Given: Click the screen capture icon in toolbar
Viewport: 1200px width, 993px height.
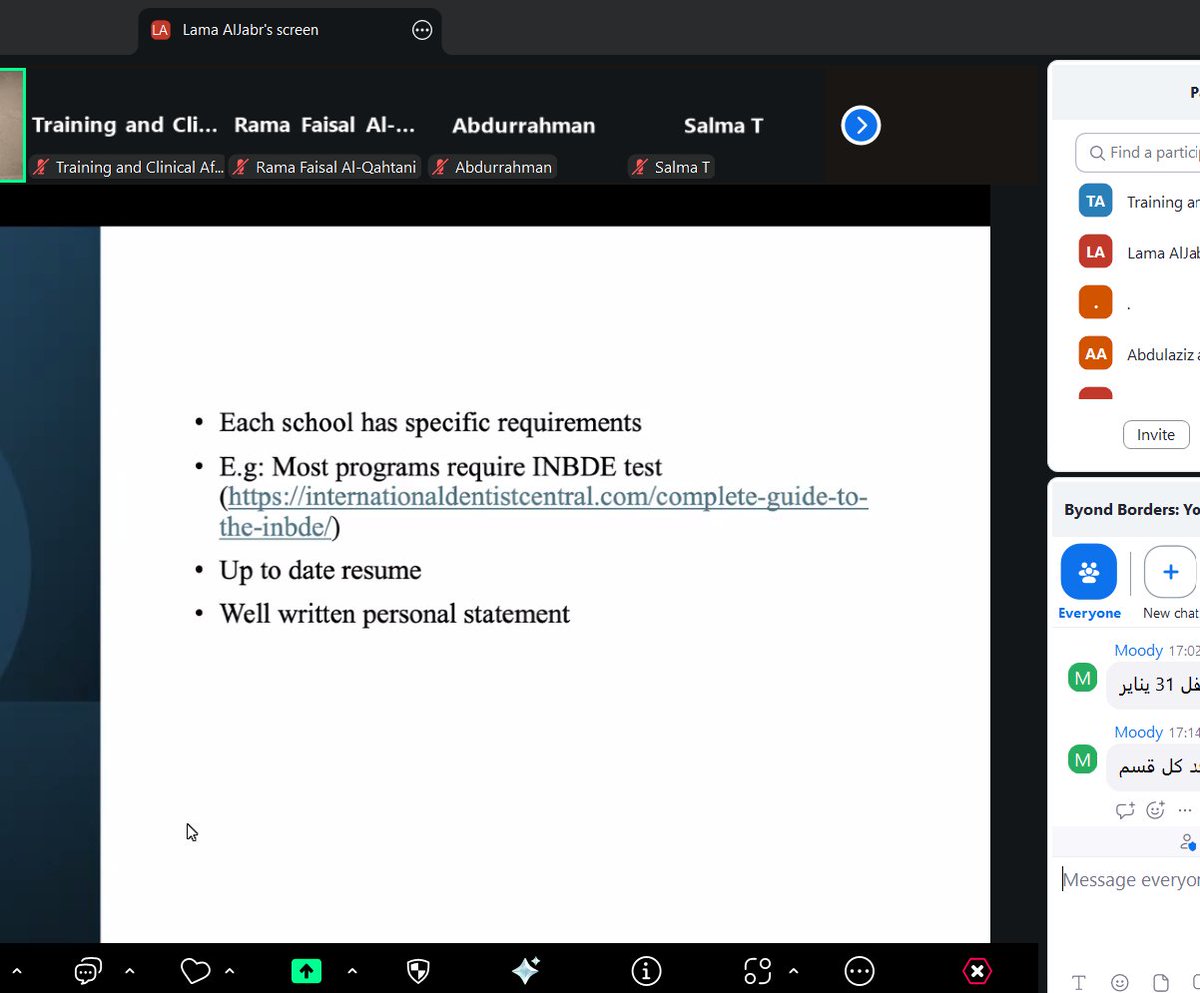Looking at the screenshot, I should [x=758, y=970].
